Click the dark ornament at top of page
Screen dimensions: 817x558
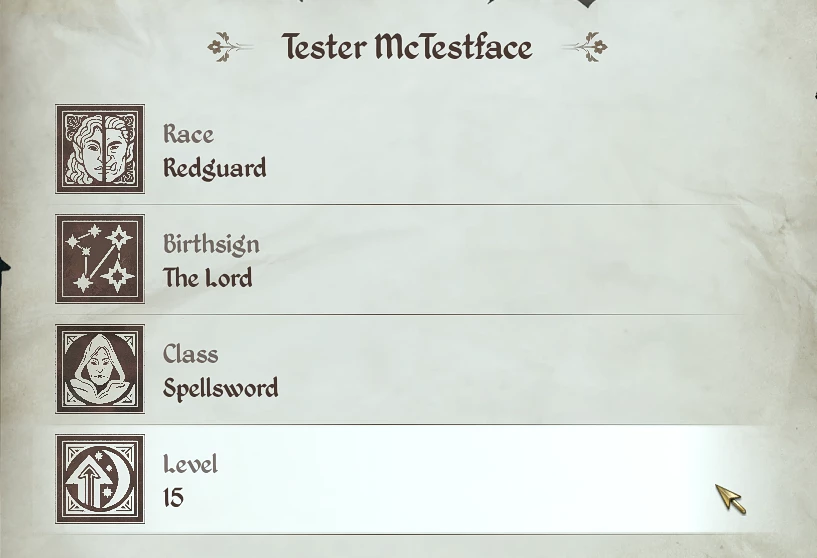(x=587, y=4)
